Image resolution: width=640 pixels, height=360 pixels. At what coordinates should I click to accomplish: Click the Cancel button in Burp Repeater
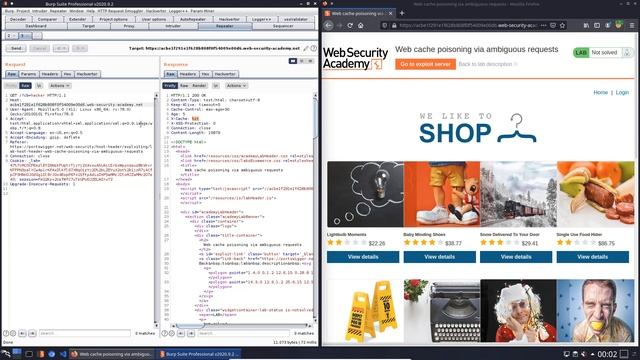[x=39, y=48]
